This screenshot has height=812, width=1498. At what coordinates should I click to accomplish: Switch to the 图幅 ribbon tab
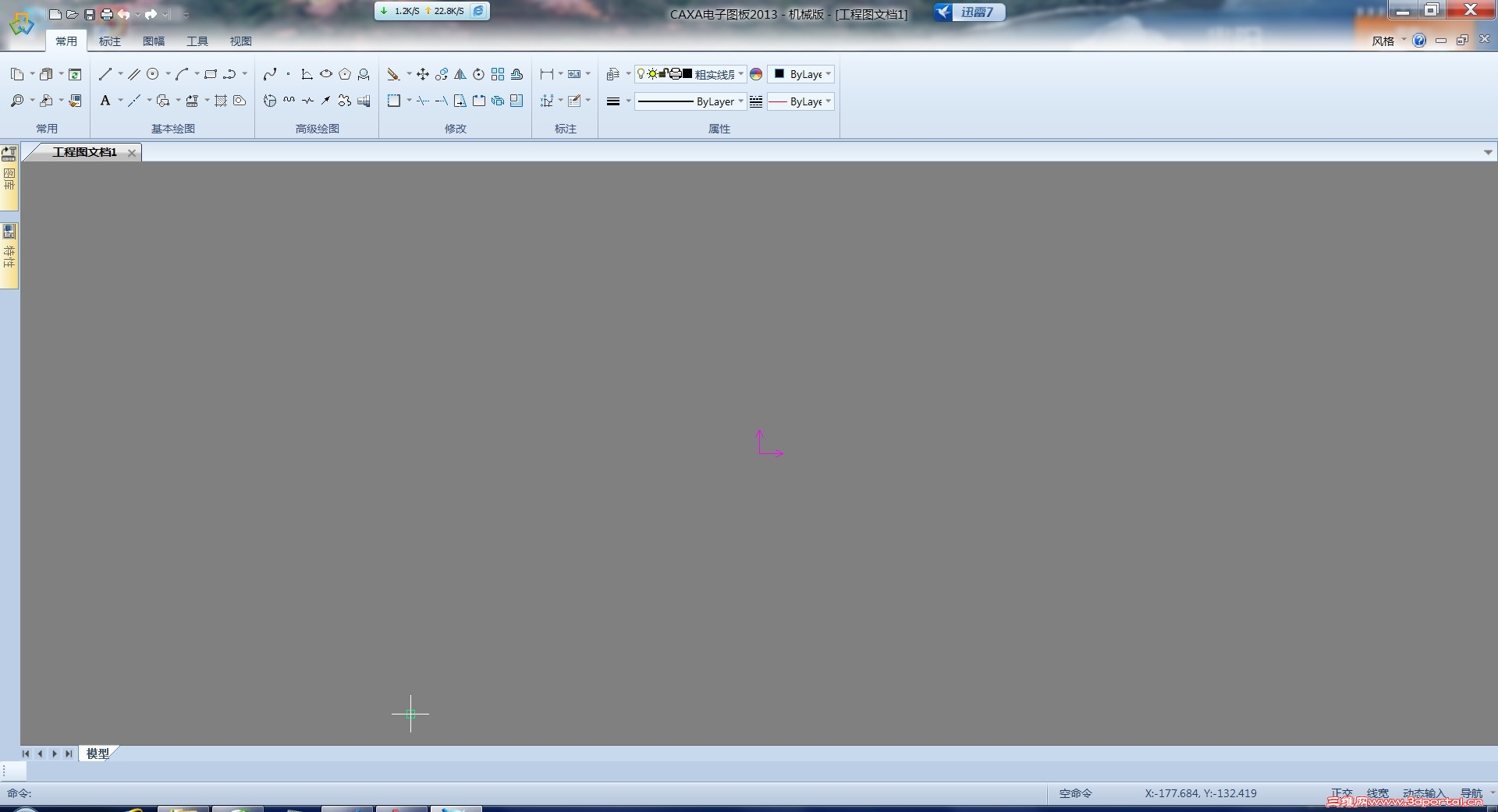[x=154, y=41]
